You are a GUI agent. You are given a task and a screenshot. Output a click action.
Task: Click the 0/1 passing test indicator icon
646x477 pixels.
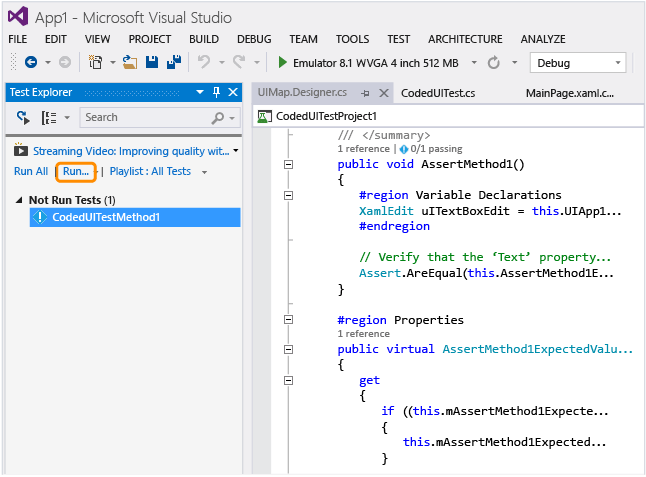[x=404, y=149]
